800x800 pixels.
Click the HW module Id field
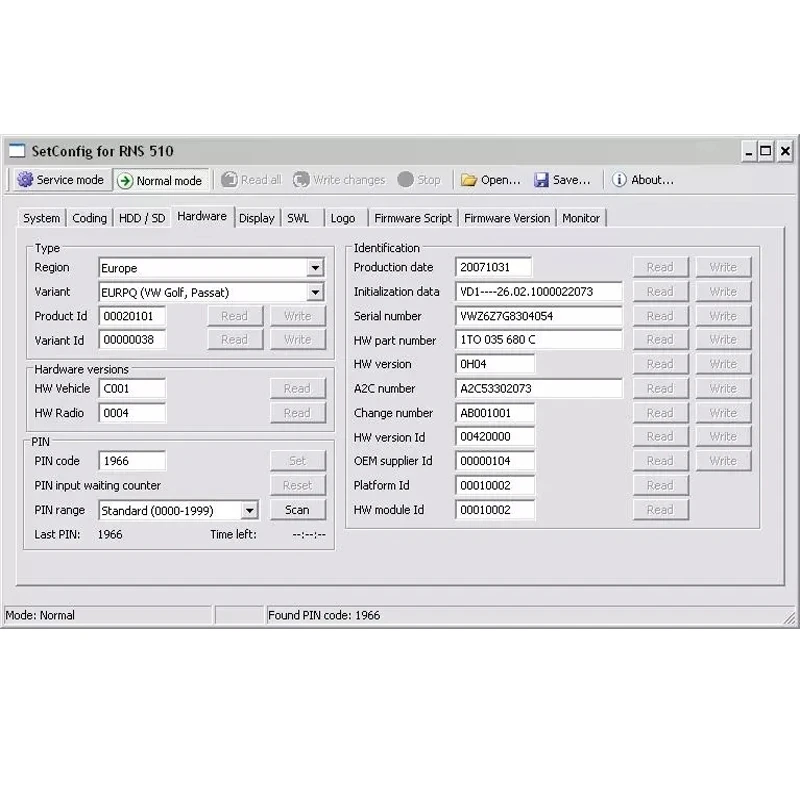tap(495, 510)
